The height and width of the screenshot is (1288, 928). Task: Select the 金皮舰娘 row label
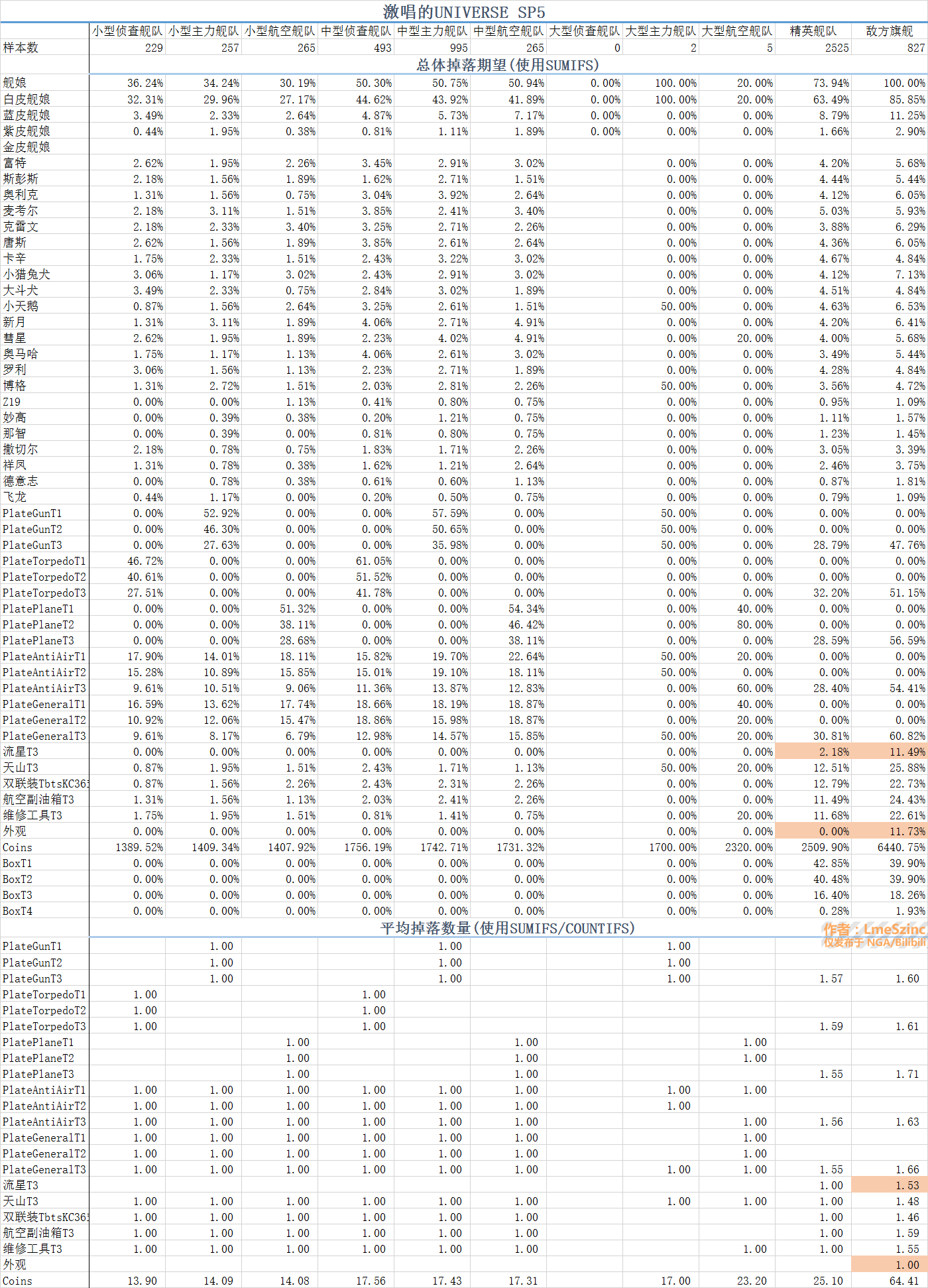[27, 146]
